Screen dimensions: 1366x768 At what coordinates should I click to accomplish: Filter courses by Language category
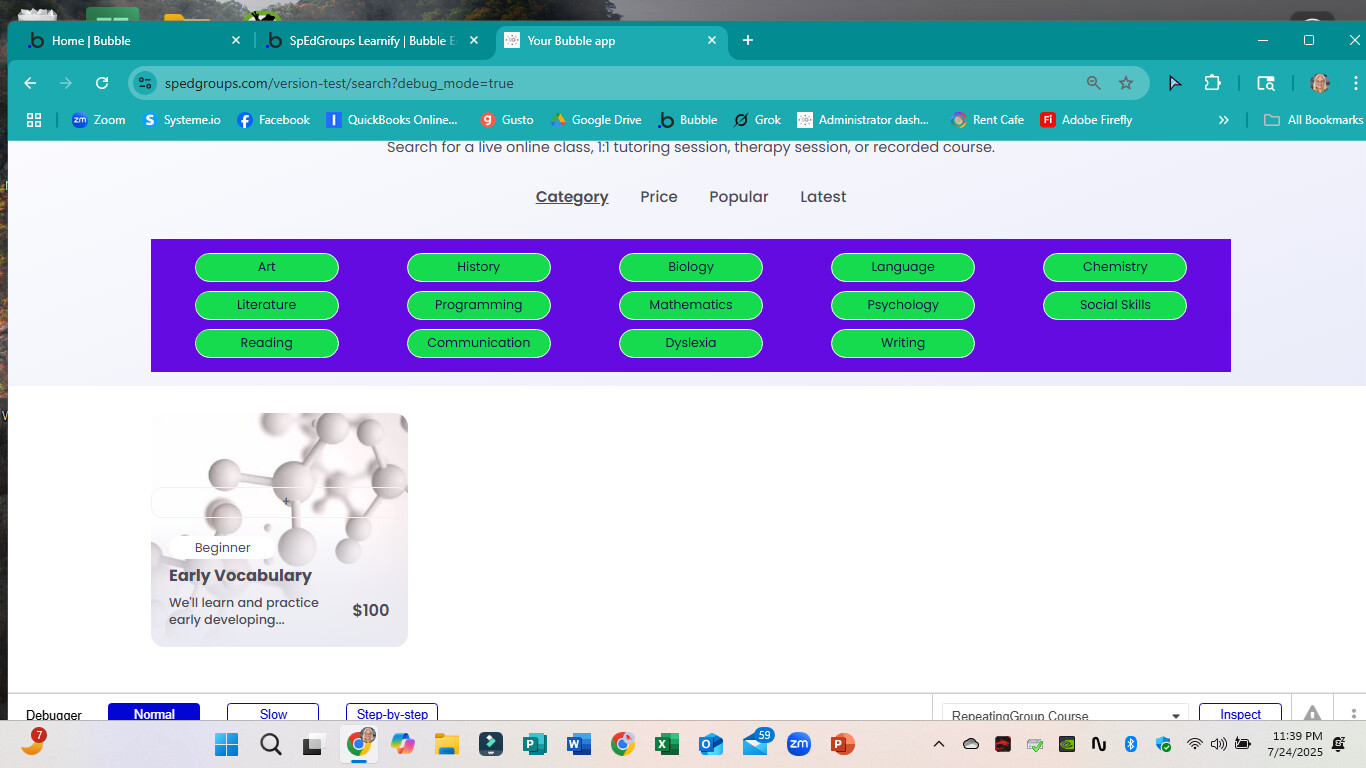903,267
